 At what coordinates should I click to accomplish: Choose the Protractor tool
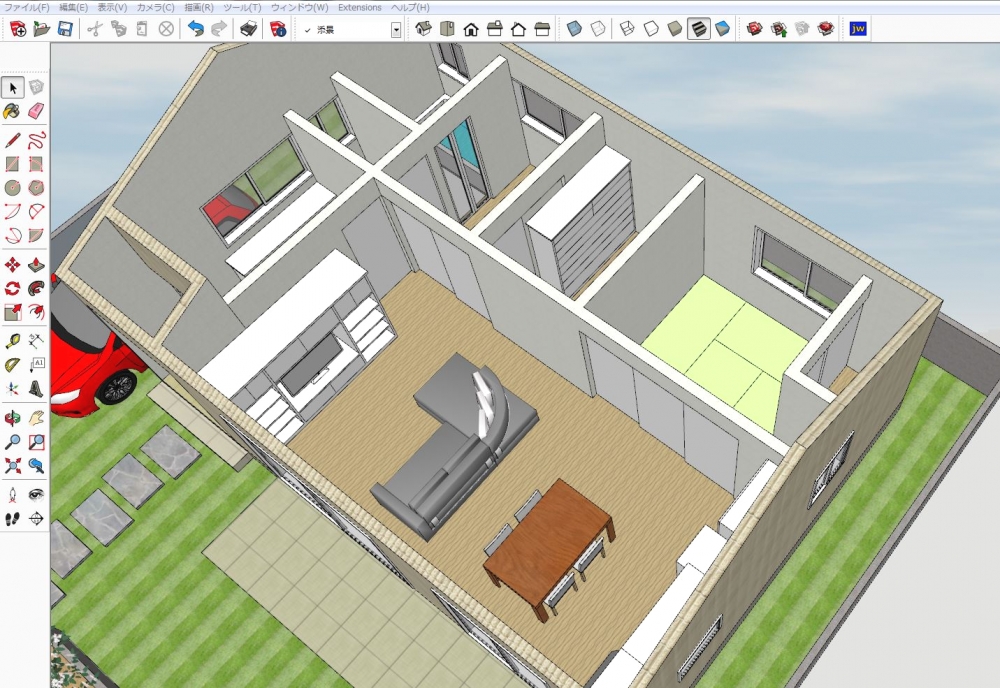tap(13, 365)
